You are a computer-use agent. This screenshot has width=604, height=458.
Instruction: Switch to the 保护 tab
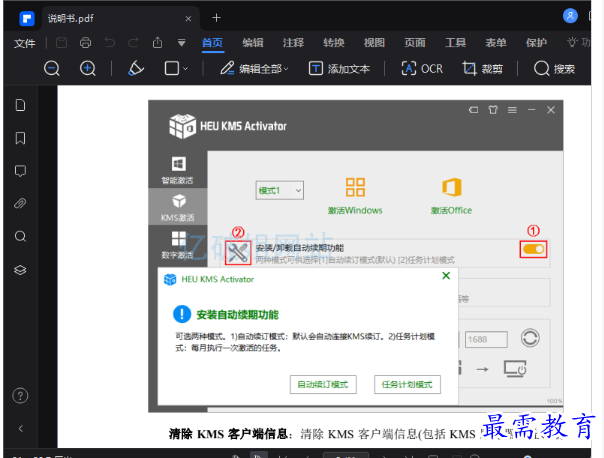click(x=536, y=42)
